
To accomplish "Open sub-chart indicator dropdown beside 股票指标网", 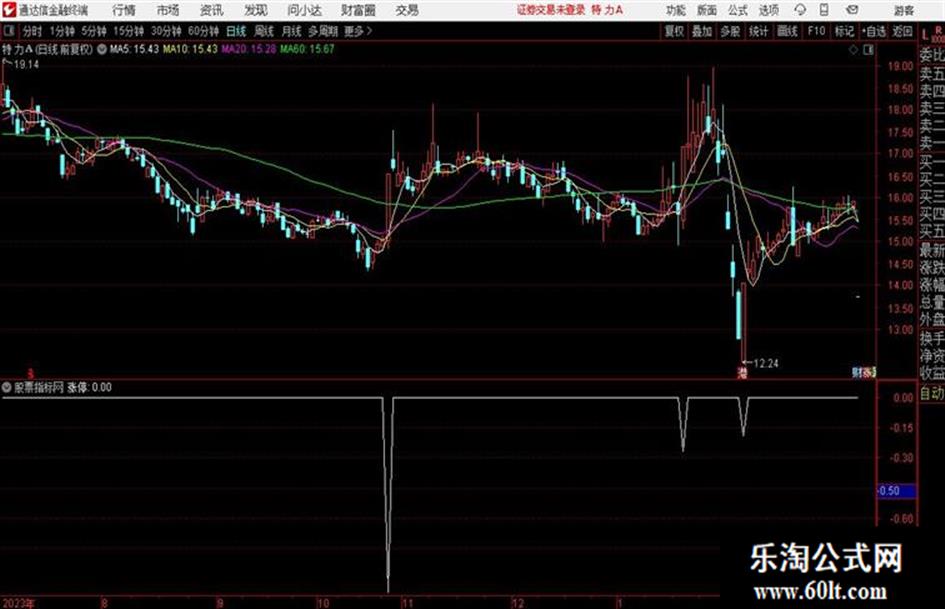I will 7,388.
